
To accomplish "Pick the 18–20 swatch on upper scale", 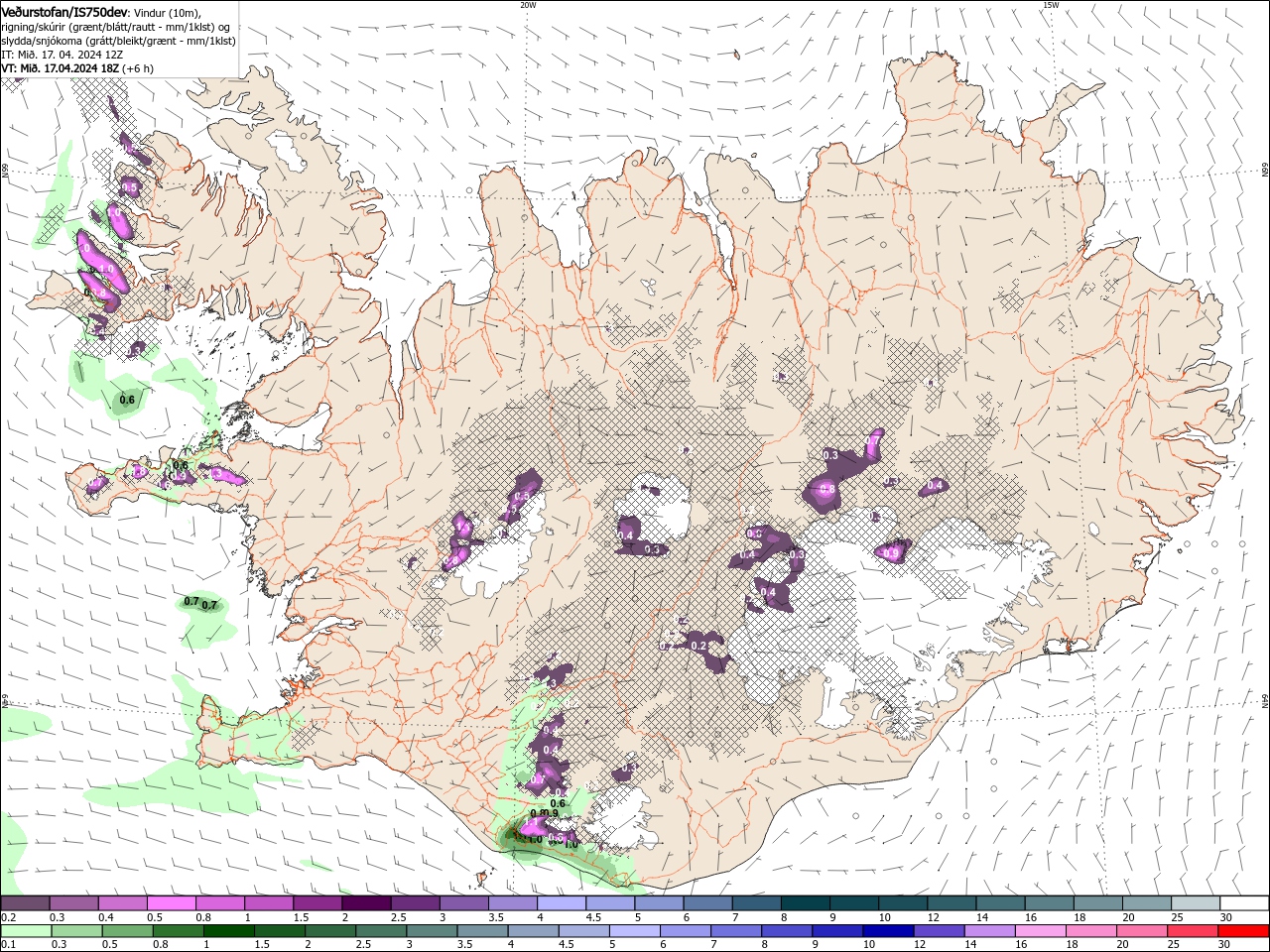I will coord(1096,903).
